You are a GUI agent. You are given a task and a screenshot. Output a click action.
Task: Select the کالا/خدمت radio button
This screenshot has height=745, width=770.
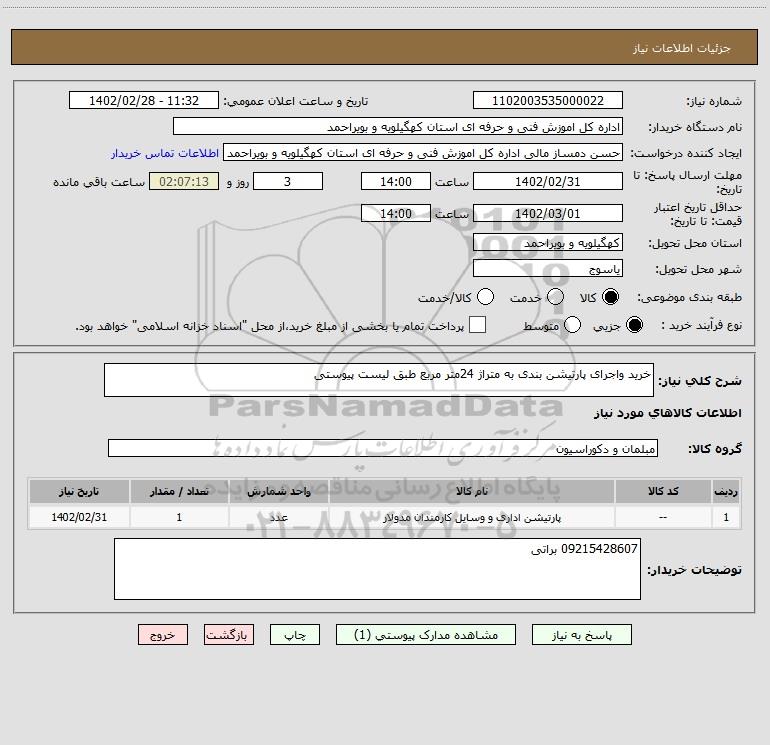click(x=485, y=297)
